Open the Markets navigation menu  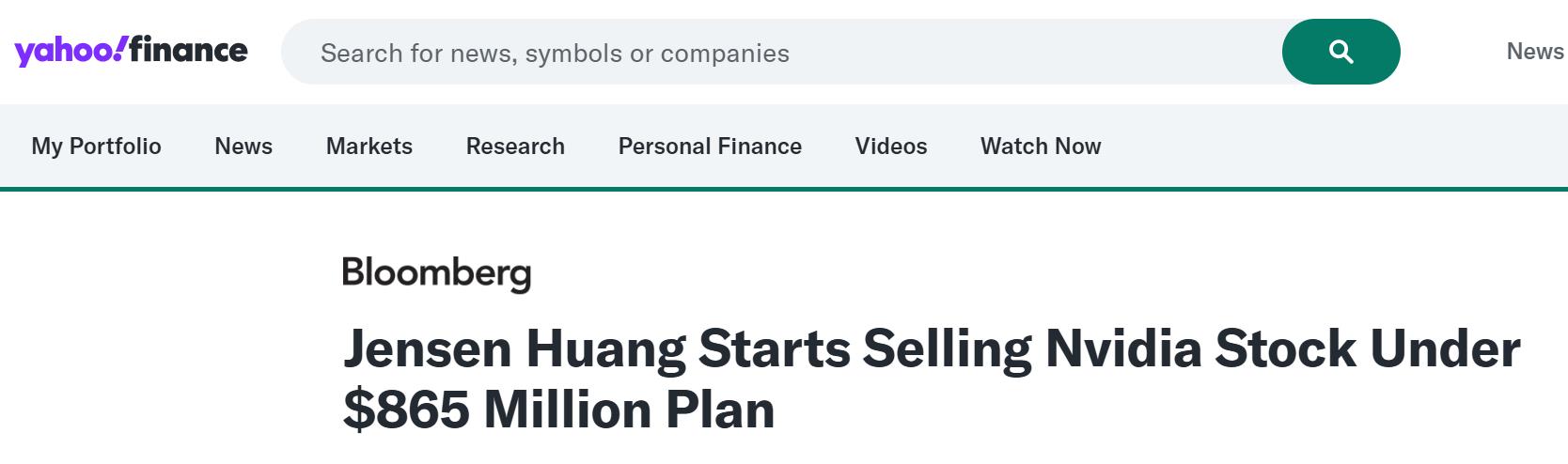(x=369, y=147)
